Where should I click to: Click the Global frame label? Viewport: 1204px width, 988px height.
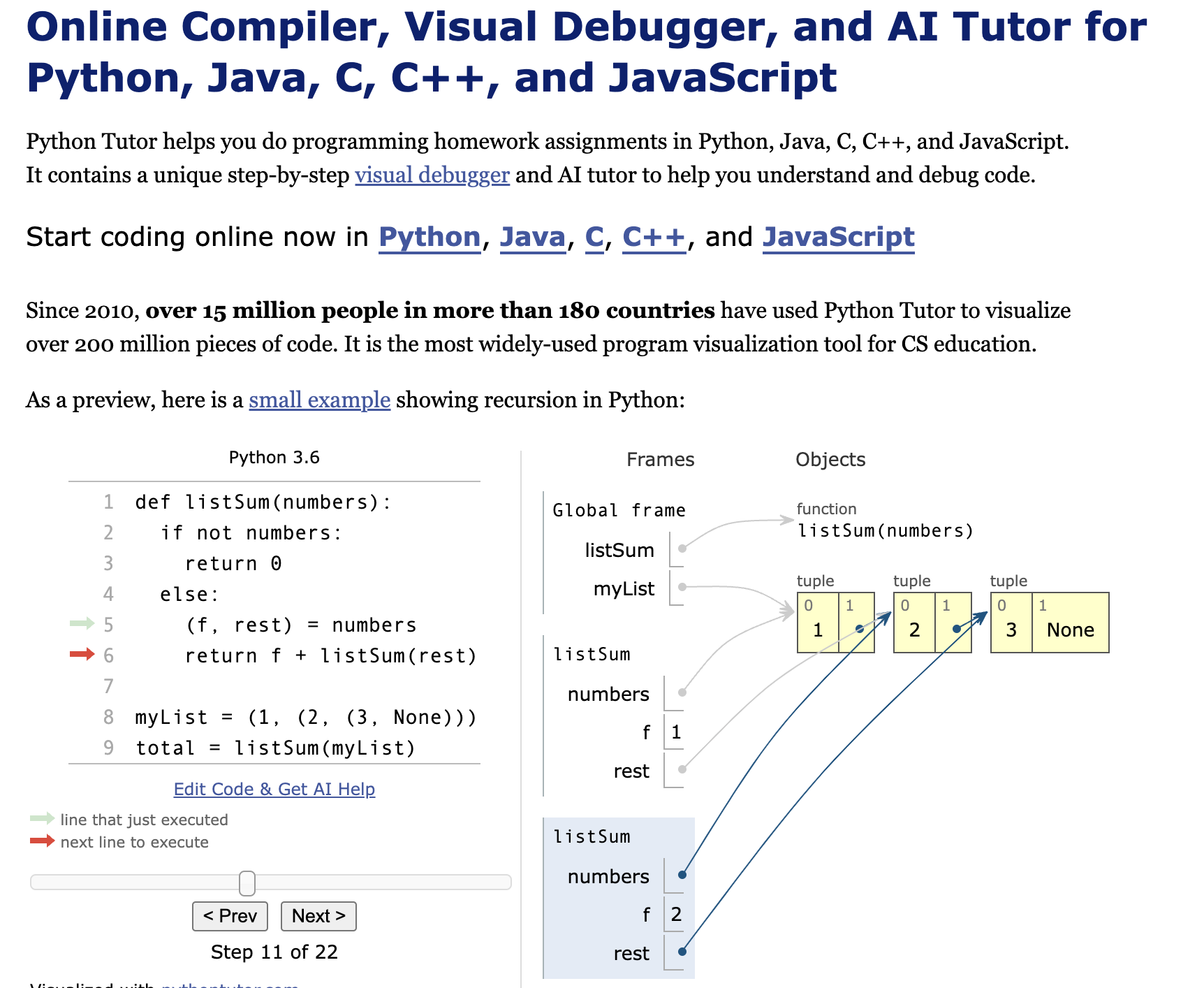click(x=619, y=511)
